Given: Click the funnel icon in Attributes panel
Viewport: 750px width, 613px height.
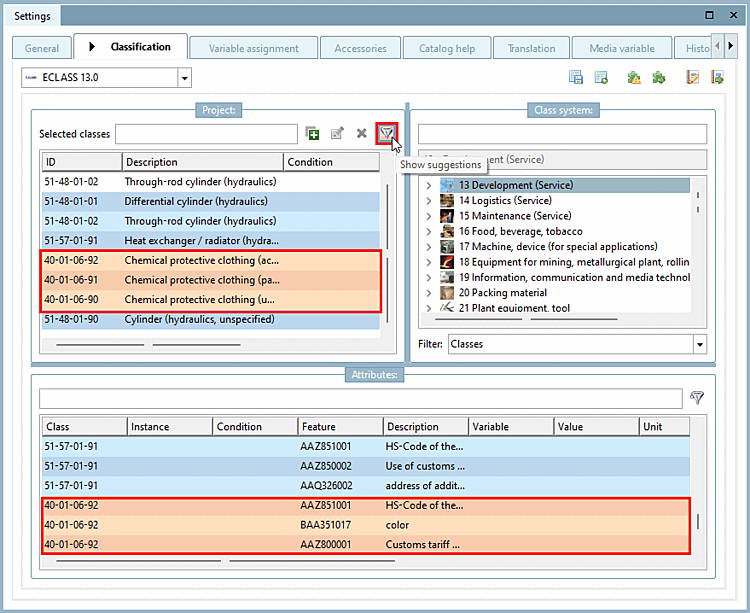Looking at the screenshot, I should coord(697,397).
